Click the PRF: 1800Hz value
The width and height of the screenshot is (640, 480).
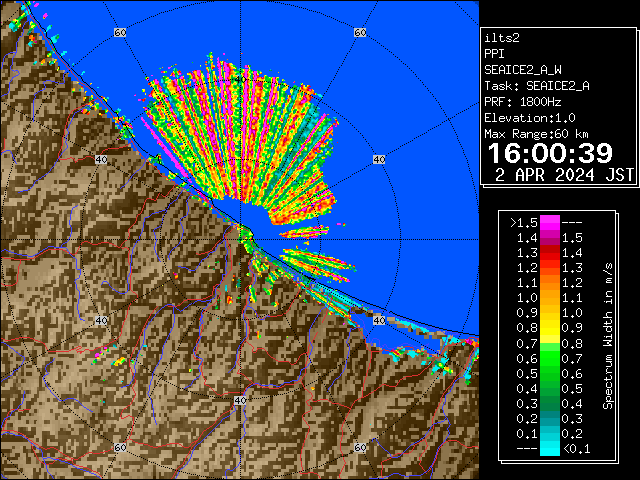pos(522,102)
